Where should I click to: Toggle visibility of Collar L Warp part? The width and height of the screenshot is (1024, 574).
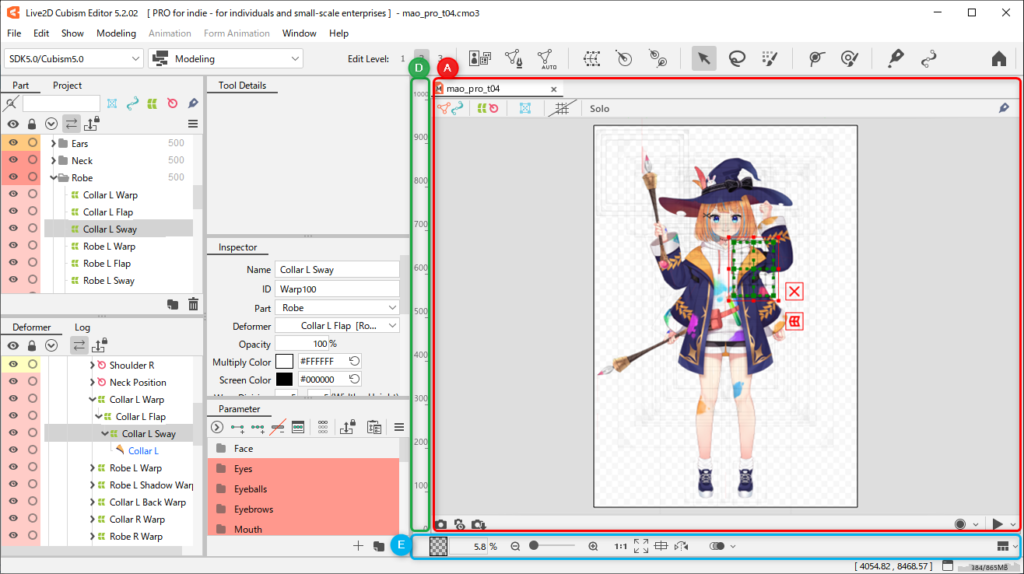coord(13,195)
